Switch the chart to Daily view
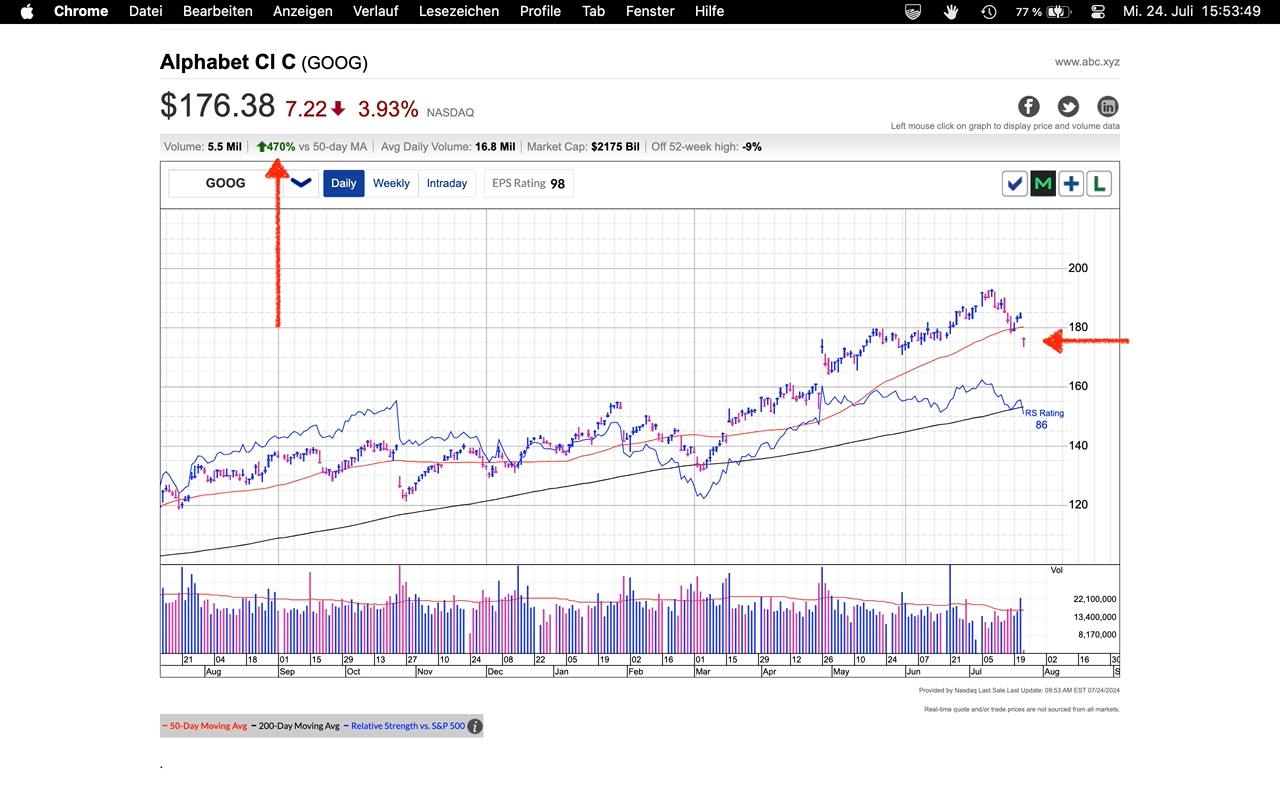This screenshot has width=1280, height=800. point(343,183)
